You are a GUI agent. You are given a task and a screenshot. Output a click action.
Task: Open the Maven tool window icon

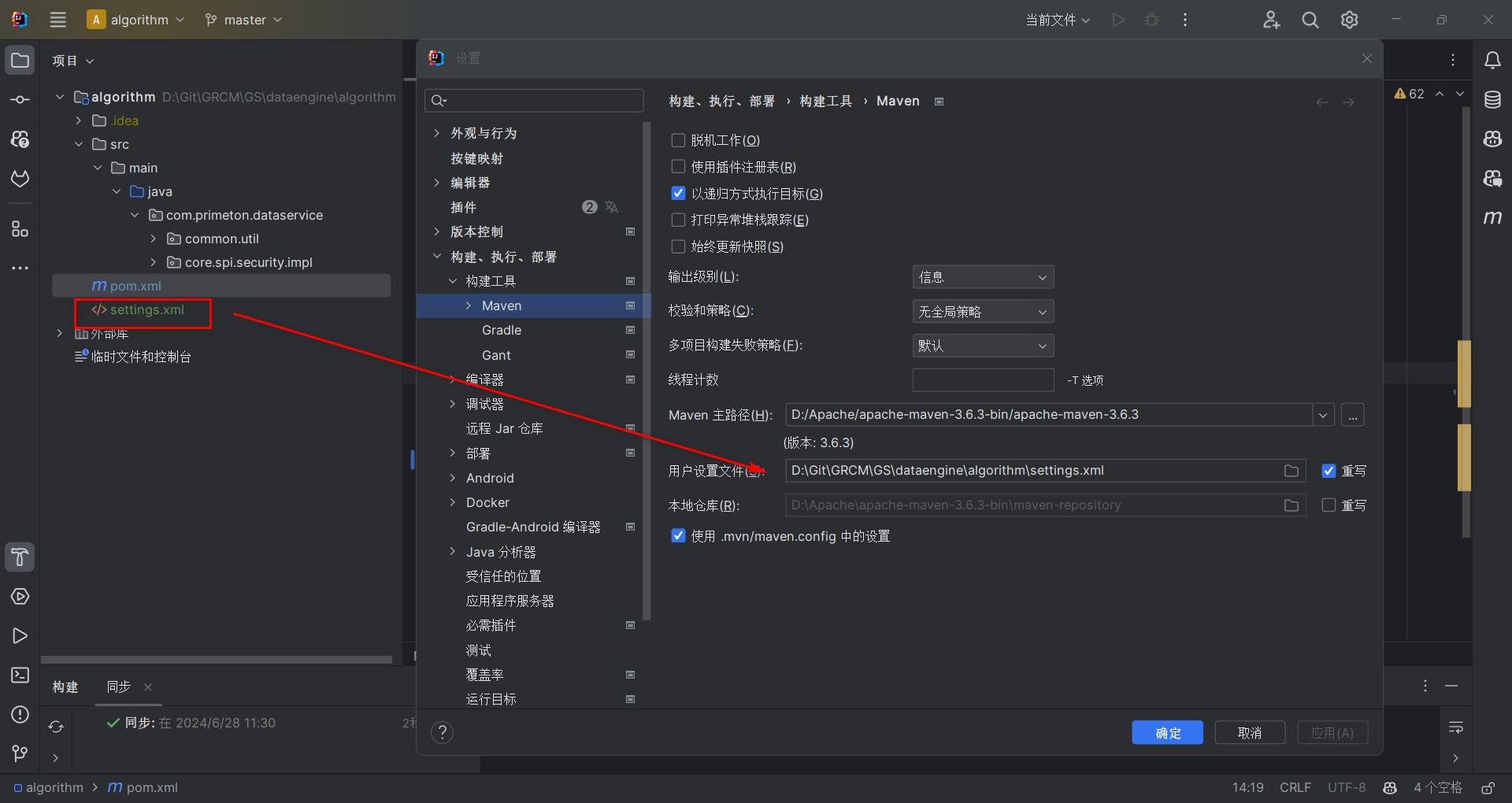coord(1493,218)
